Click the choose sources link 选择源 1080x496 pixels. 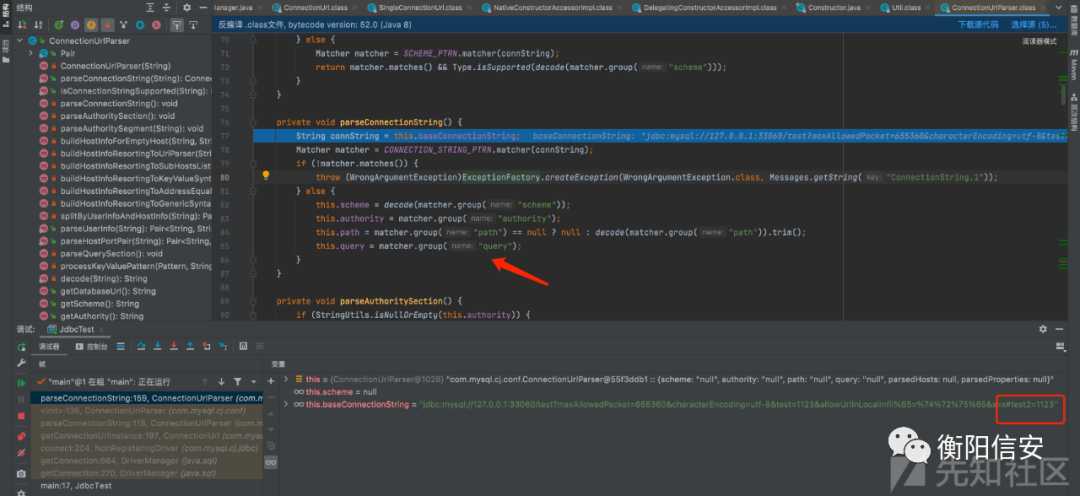pyautogui.click(x=1033, y=24)
